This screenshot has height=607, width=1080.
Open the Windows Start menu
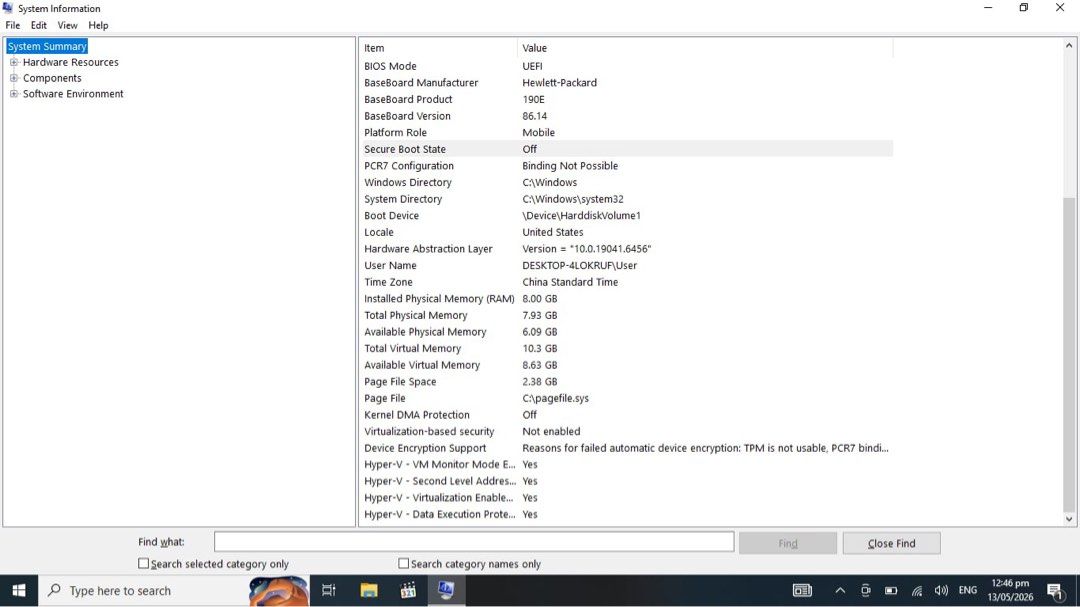click(19, 590)
